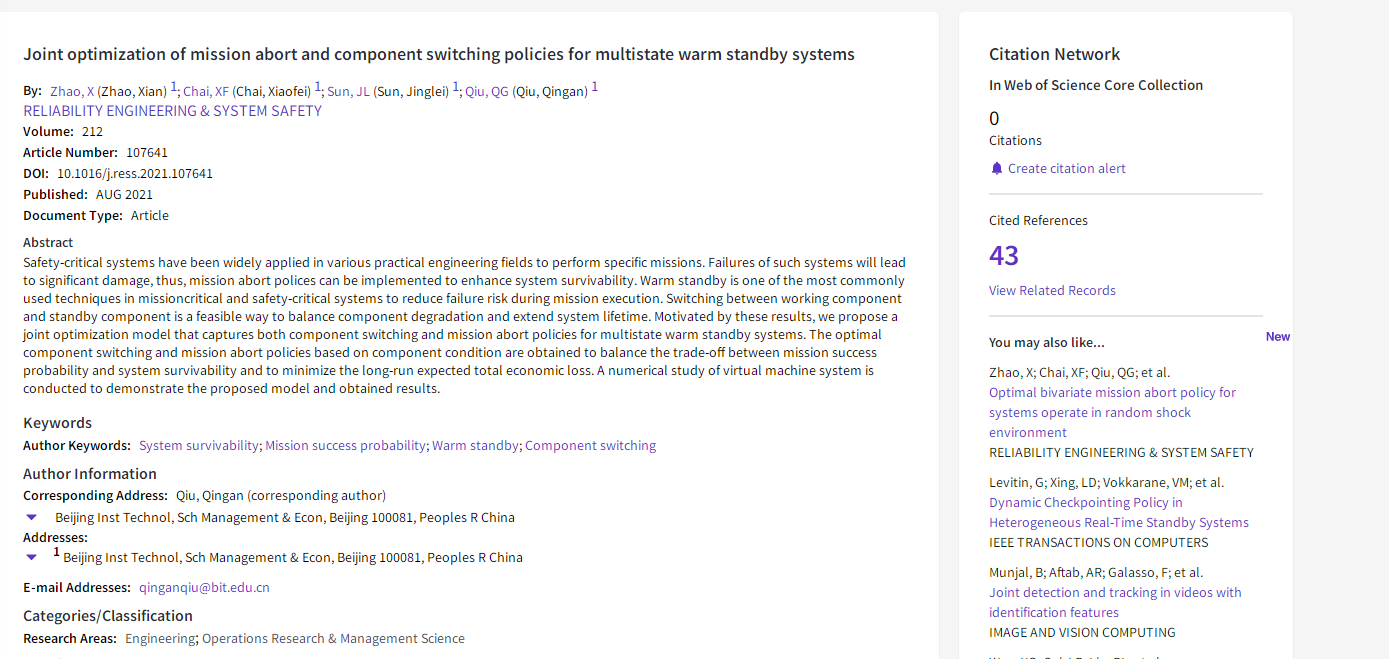Viewport: 1389px width, 659px height.
Task: Select the System survivability keyword
Action: [199, 446]
